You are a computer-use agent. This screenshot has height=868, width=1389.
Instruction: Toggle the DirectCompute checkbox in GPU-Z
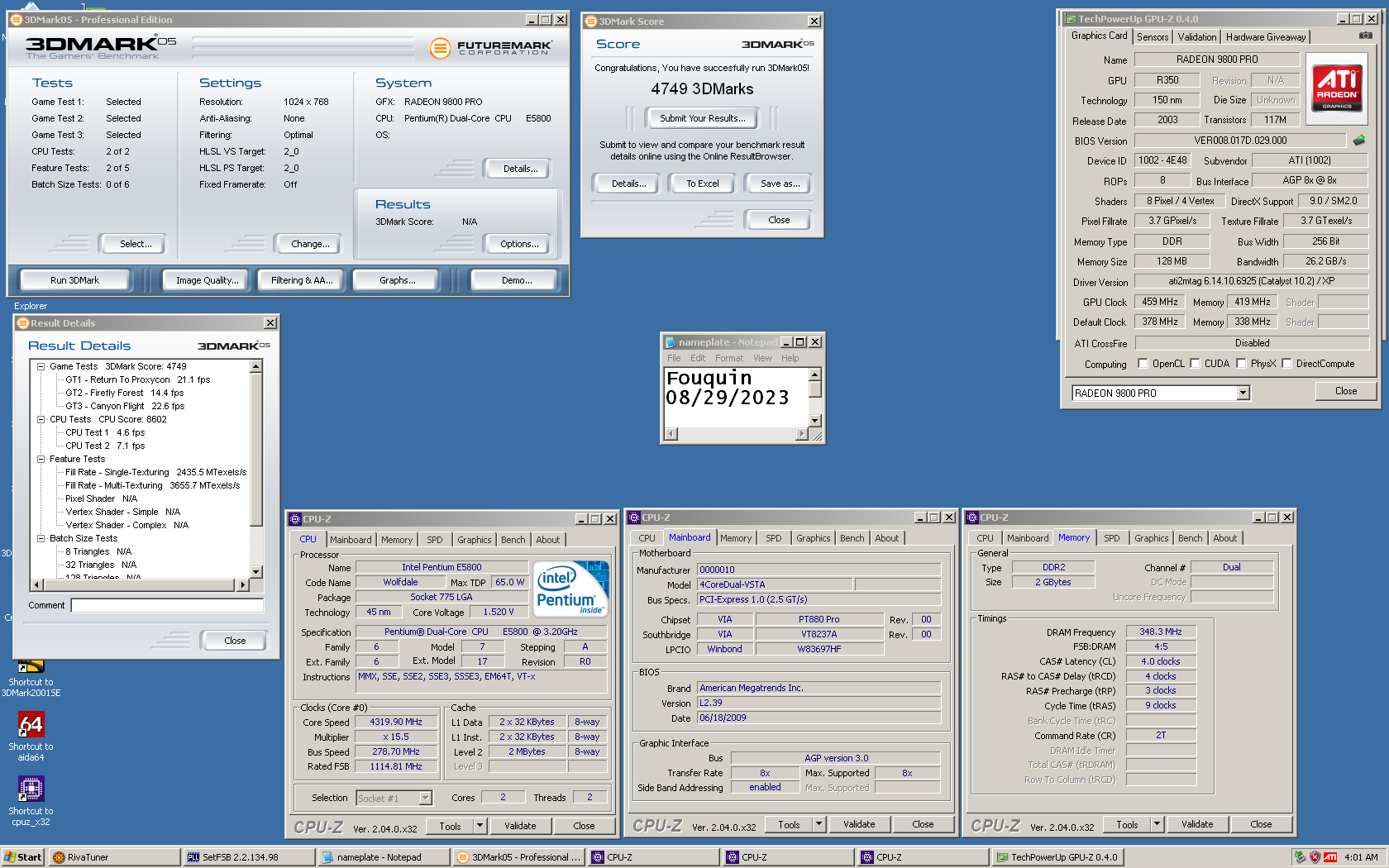pos(1286,364)
